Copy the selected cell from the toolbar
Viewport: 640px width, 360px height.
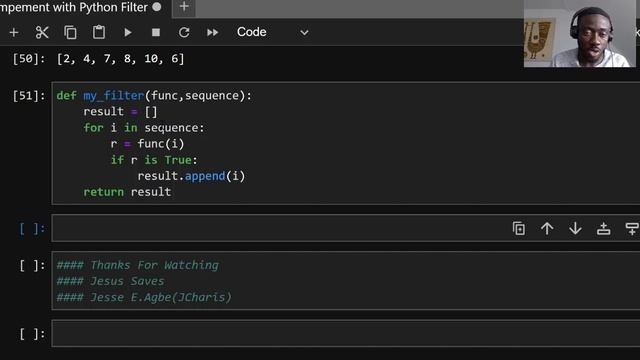pos(70,32)
